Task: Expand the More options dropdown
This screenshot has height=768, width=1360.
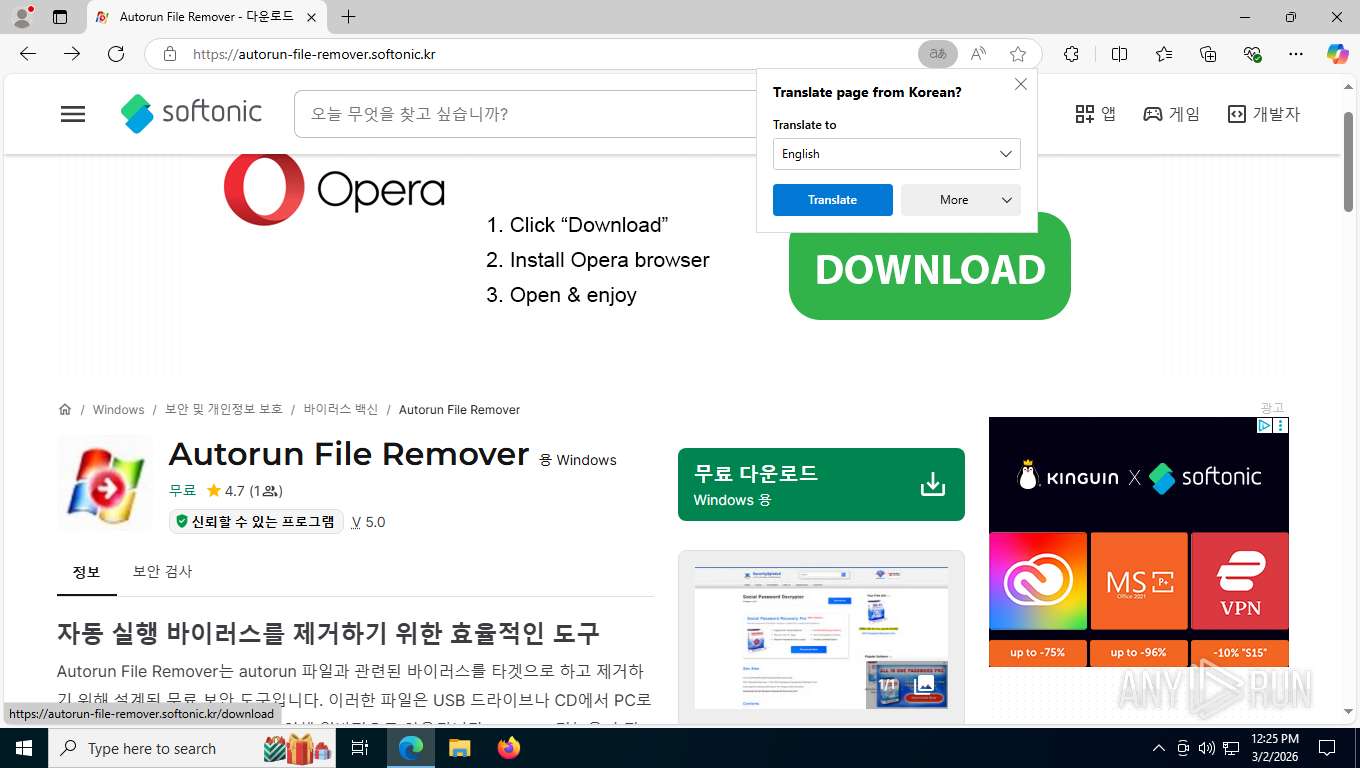Action: point(961,200)
